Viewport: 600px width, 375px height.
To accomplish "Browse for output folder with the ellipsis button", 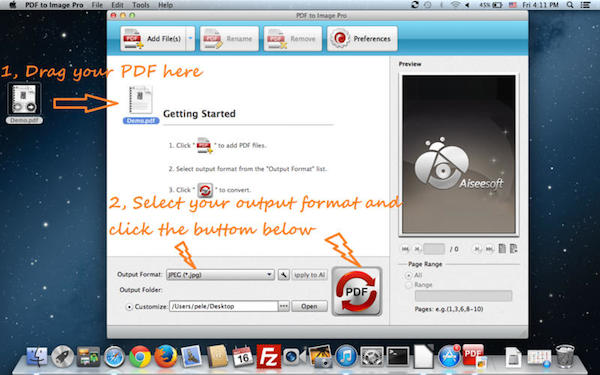I will [x=284, y=306].
